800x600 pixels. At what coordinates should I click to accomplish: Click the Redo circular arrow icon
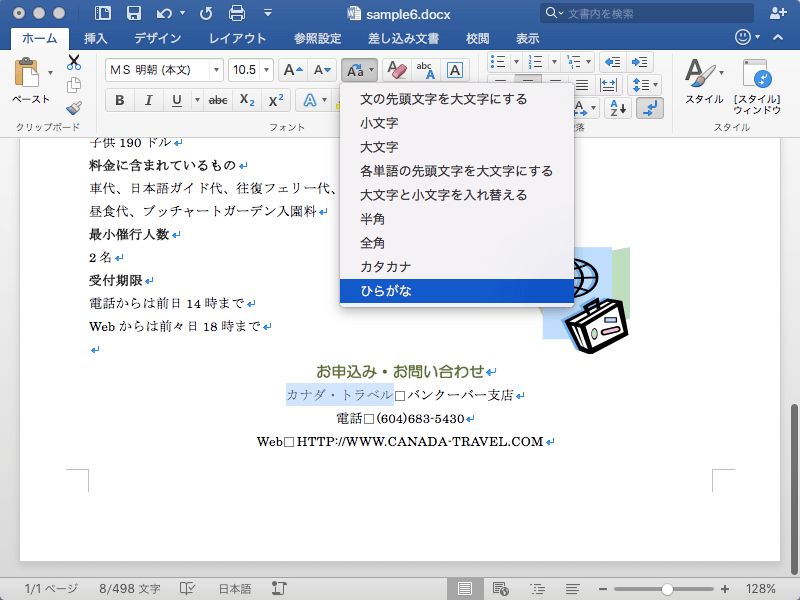coord(206,13)
